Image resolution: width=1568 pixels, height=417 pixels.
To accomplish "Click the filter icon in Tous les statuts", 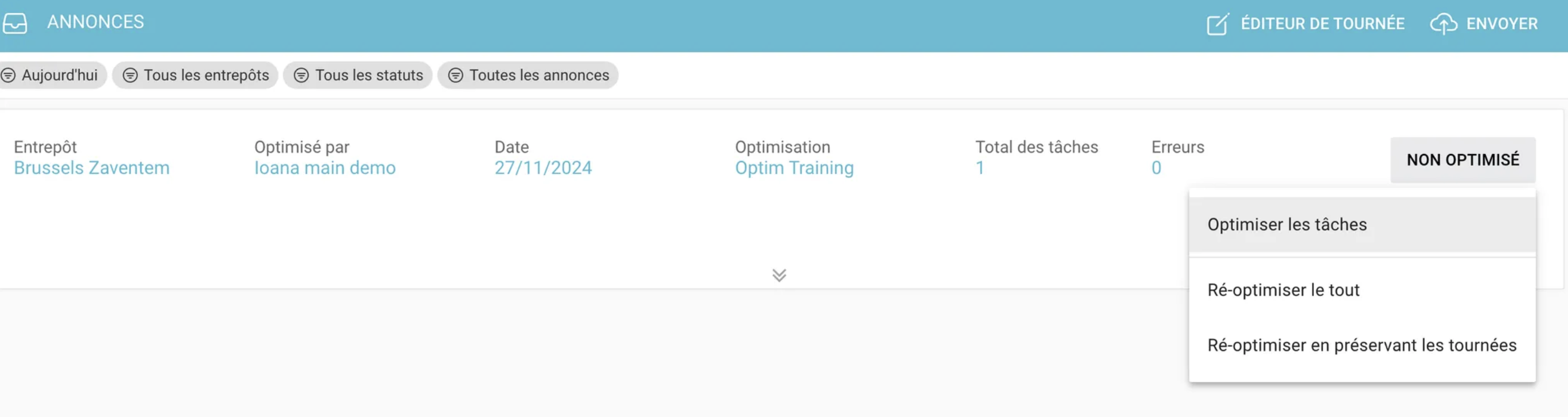I will click(x=301, y=75).
